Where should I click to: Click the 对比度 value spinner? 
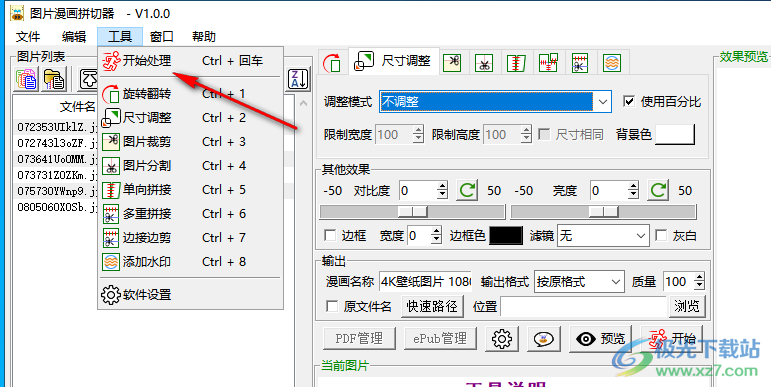coord(423,190)
